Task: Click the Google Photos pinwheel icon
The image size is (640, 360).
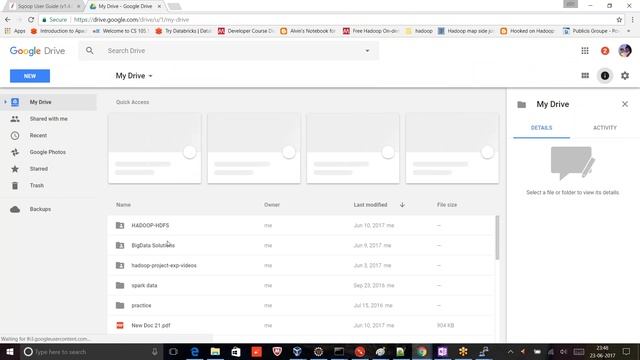Action: (15, 152)
